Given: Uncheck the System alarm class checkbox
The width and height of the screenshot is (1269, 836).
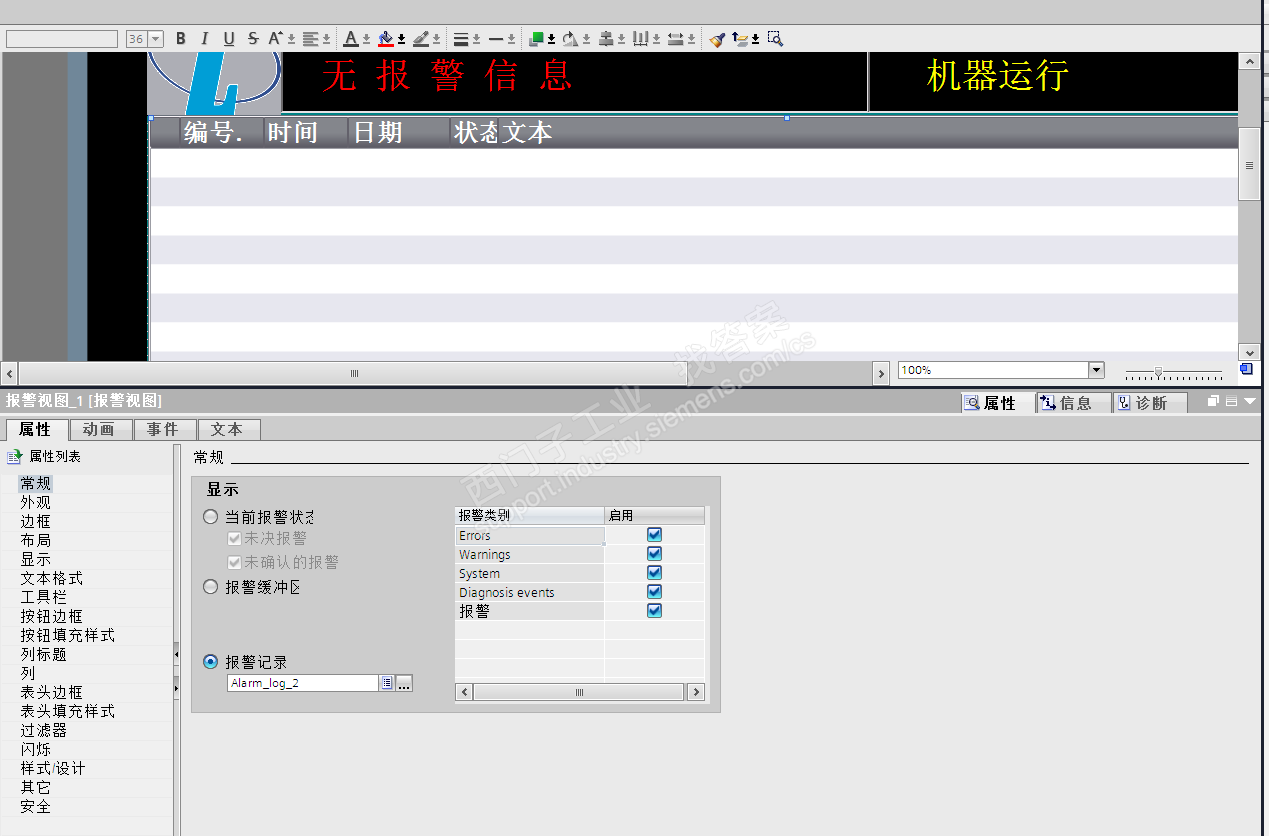Looking at the screenshot, I should (x=654, y=573).
